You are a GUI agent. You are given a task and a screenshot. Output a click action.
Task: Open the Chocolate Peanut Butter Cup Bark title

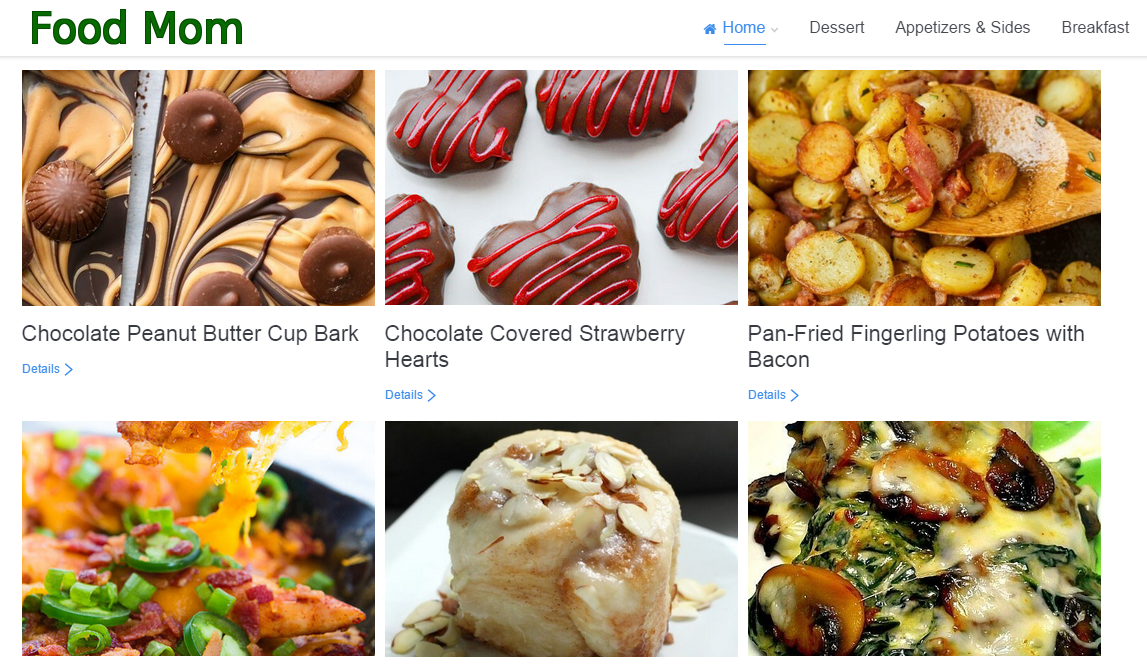[190, 334]
